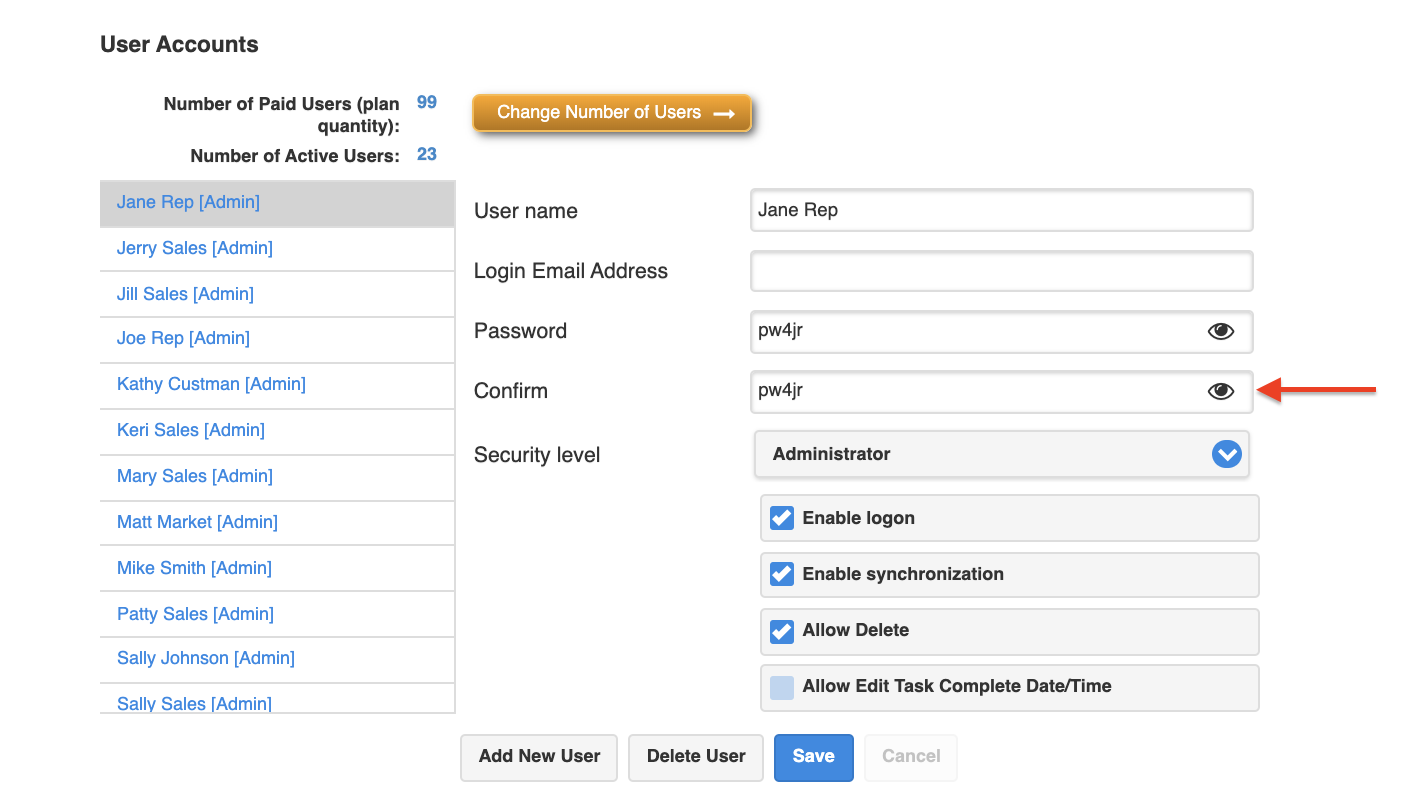Click the Delete User button
The height and width of the screenshot is (798, 1402).
pyautogui.click(x=696, y=757)
